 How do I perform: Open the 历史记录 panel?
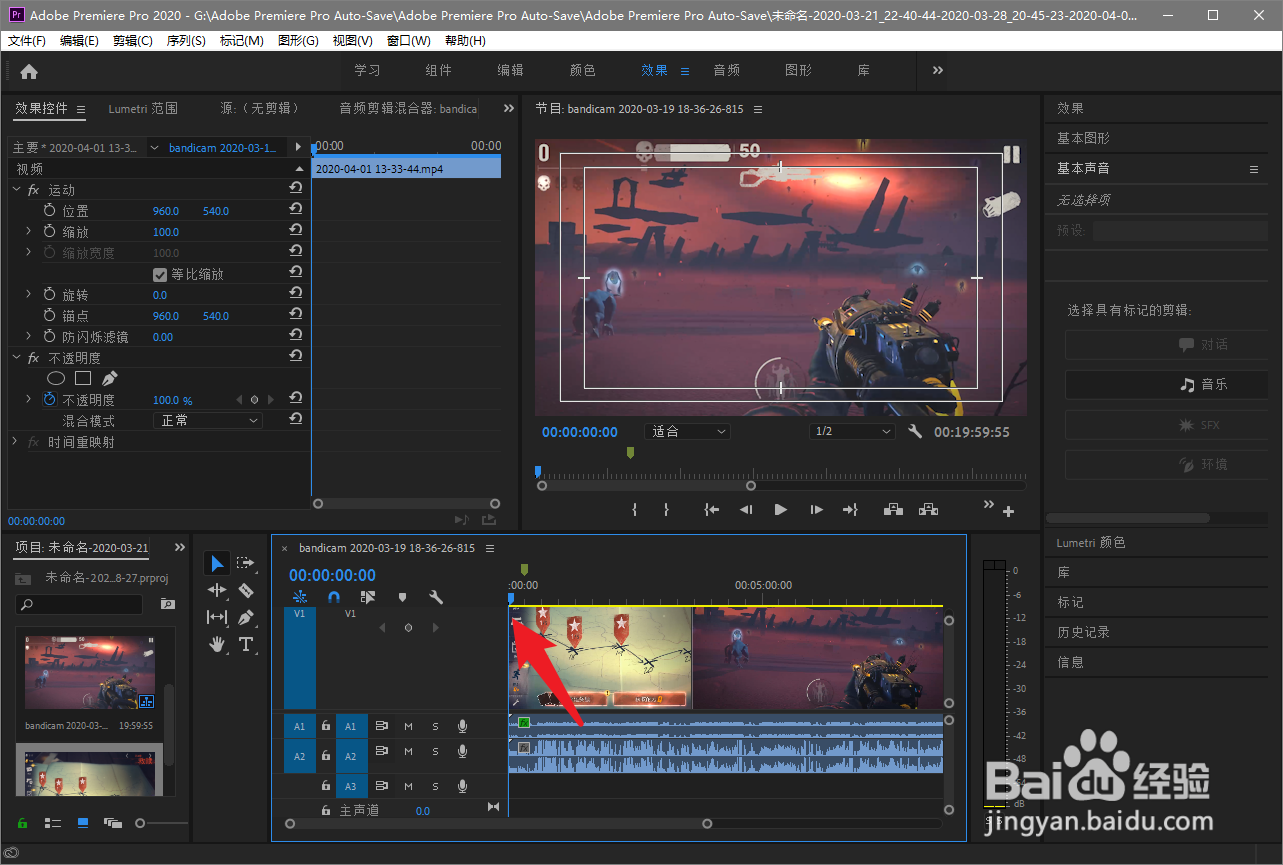pyautogui.click(x=1083, y=632)
